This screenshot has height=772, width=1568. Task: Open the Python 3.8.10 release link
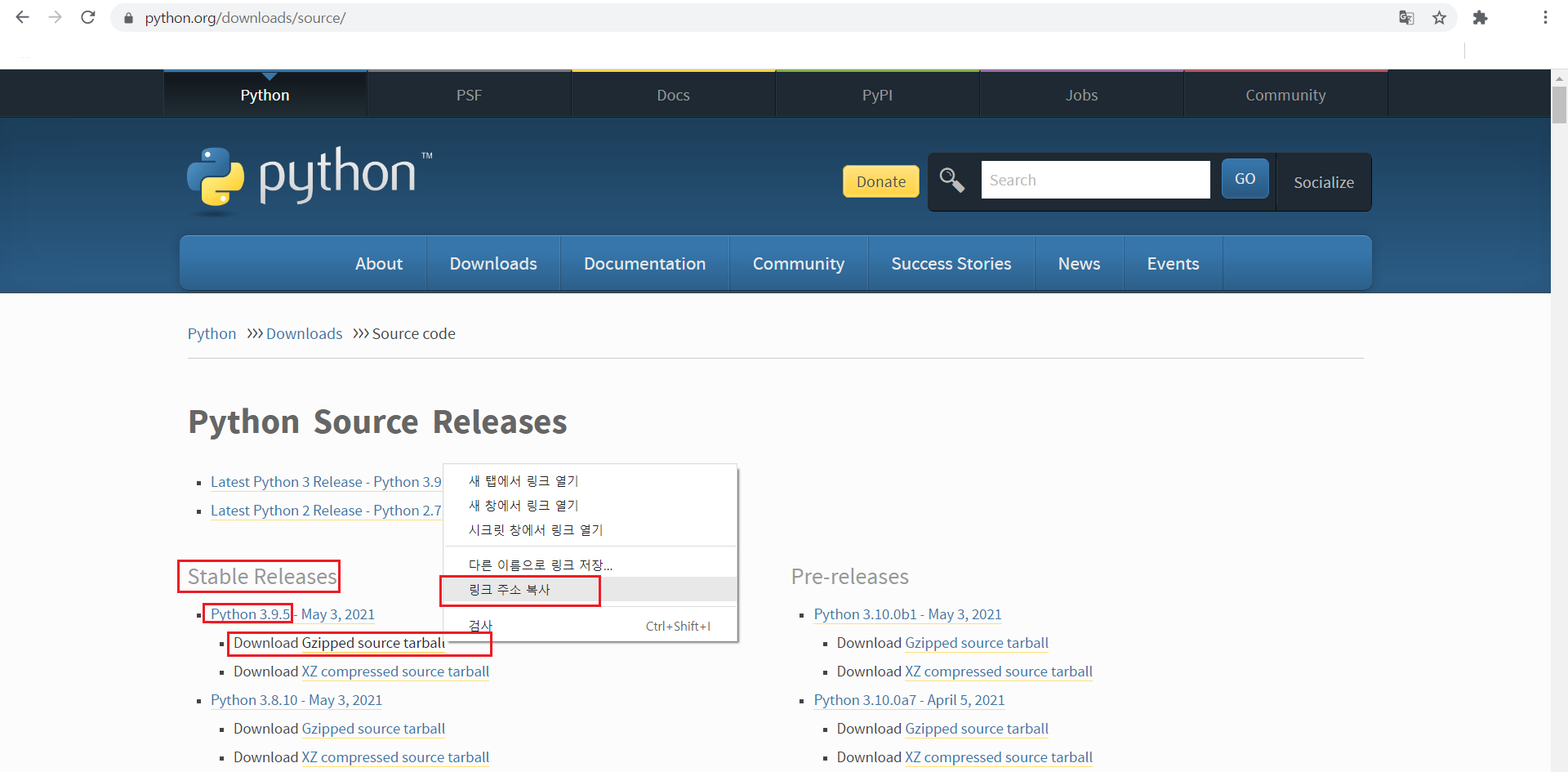click(x=296, y=700)
